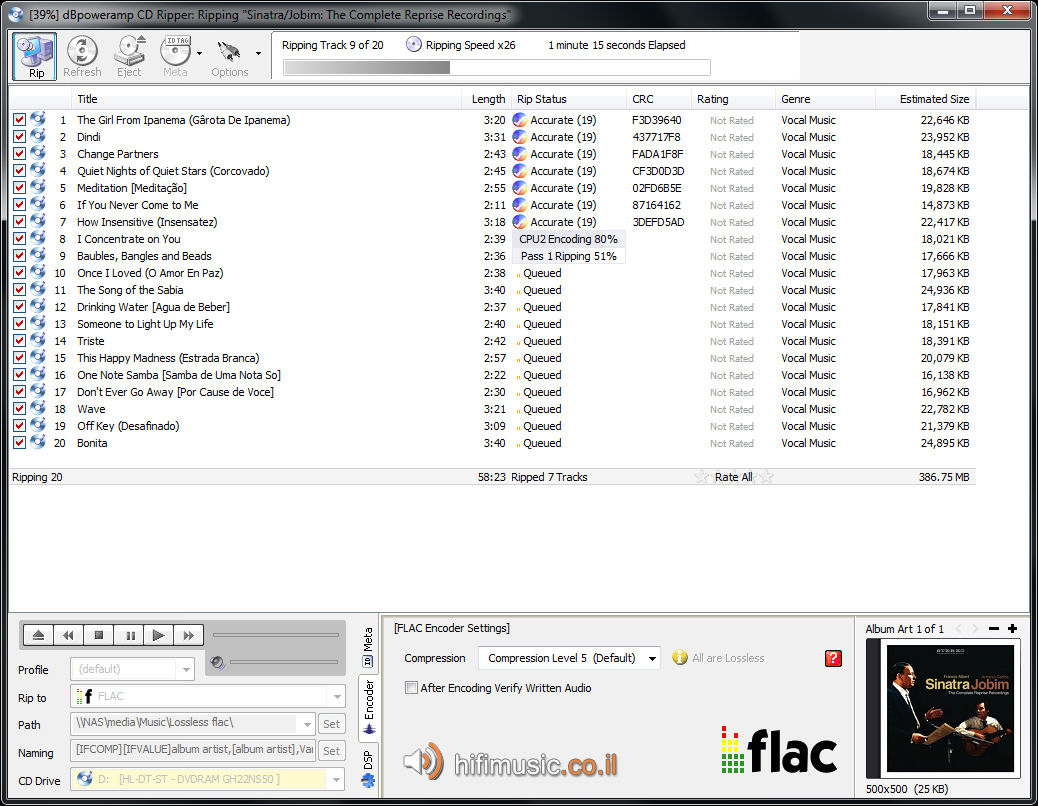
Task: Click the disc icon for track Bonita
Action: pyautogui.click(x=38, y=442)
